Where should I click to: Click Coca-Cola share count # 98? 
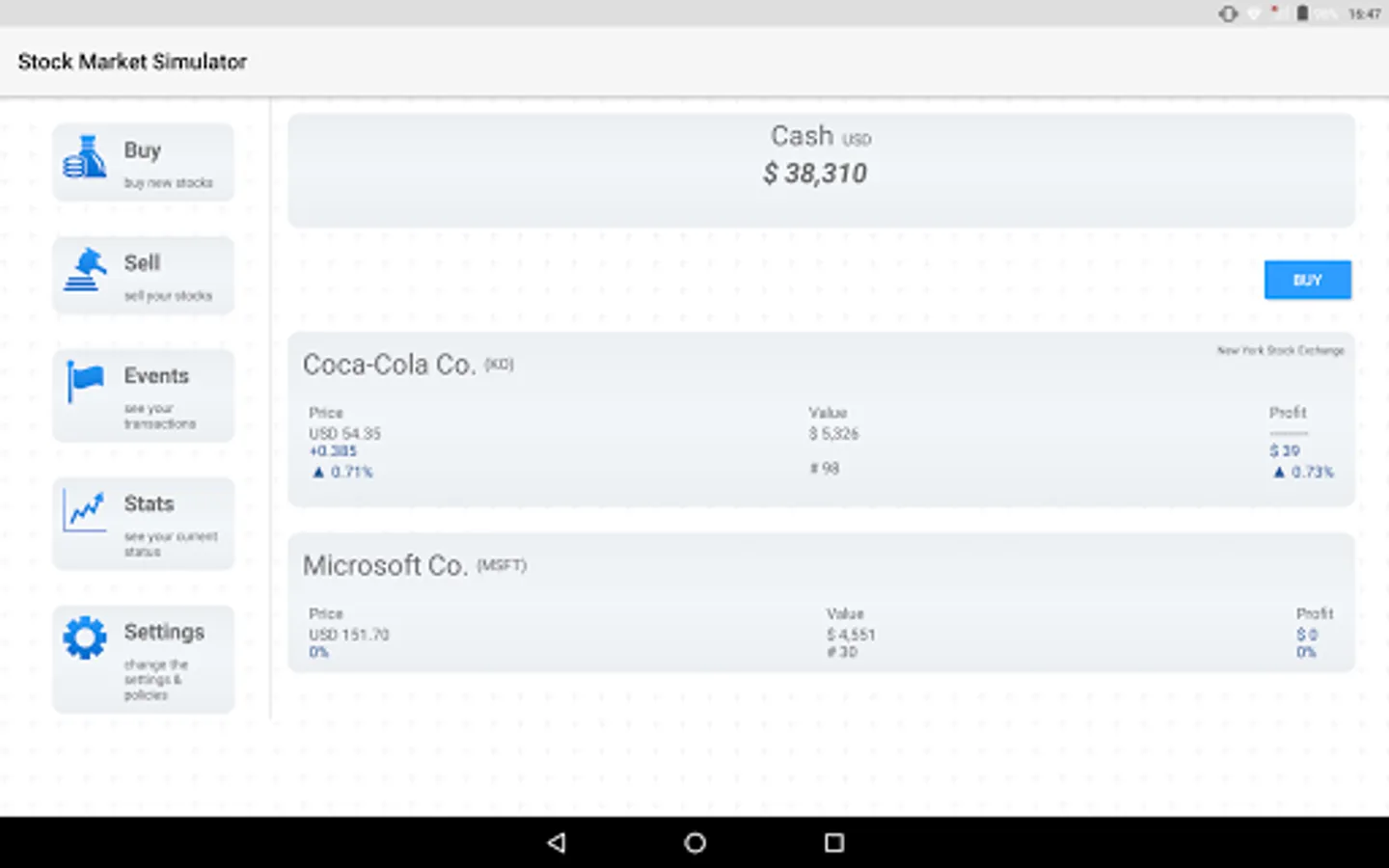825,469
